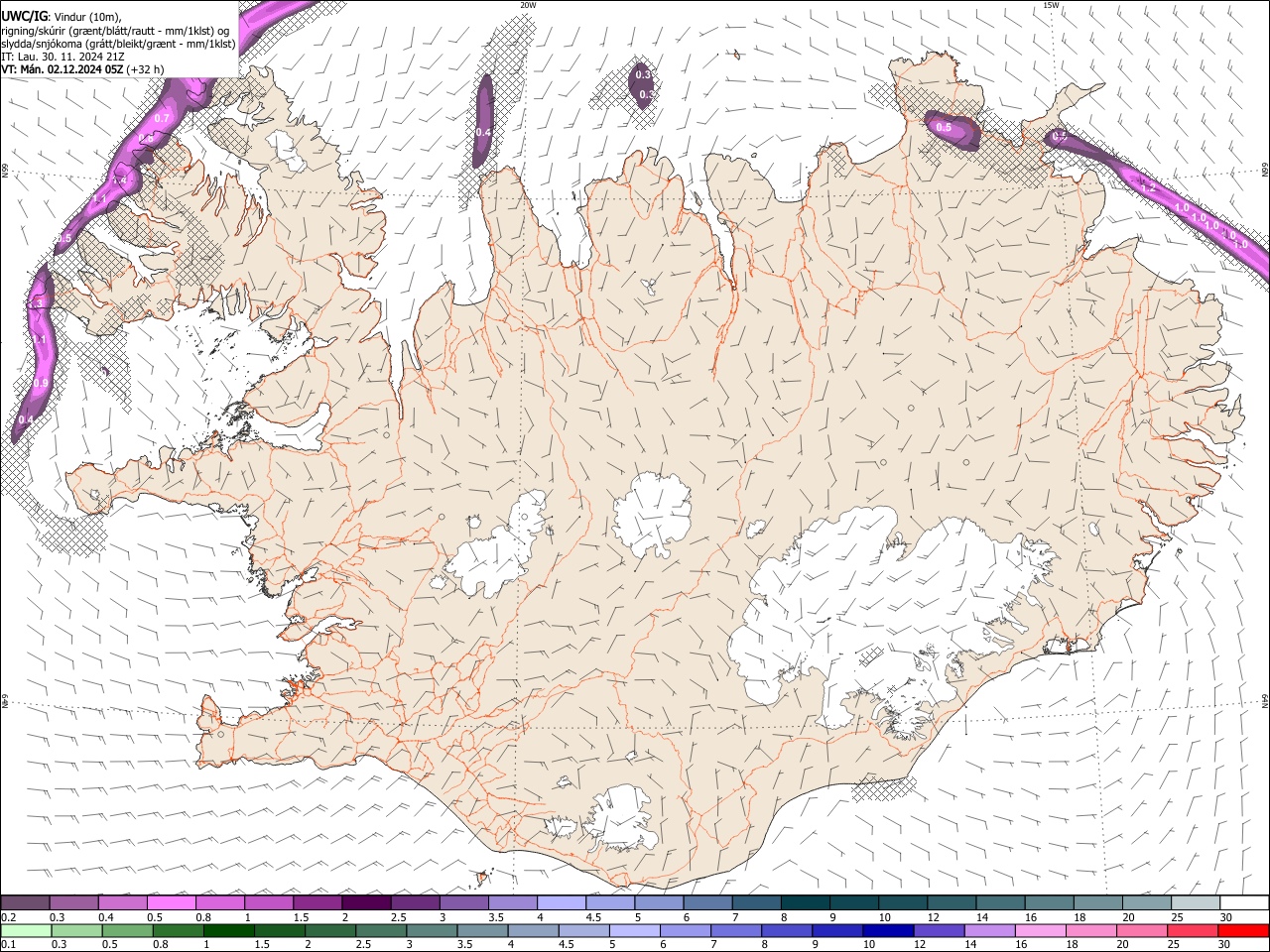Pick the purple rain swatch labelled 12
1270x952 pixels.
[x=940, y=930]
